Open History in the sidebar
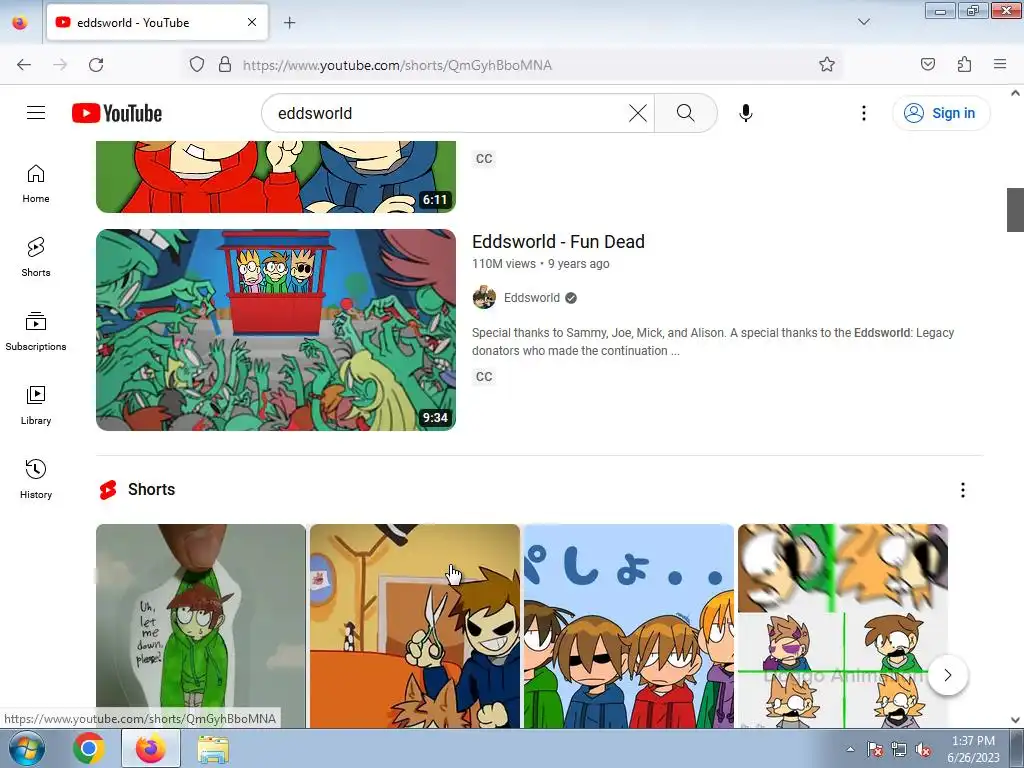 36,479
